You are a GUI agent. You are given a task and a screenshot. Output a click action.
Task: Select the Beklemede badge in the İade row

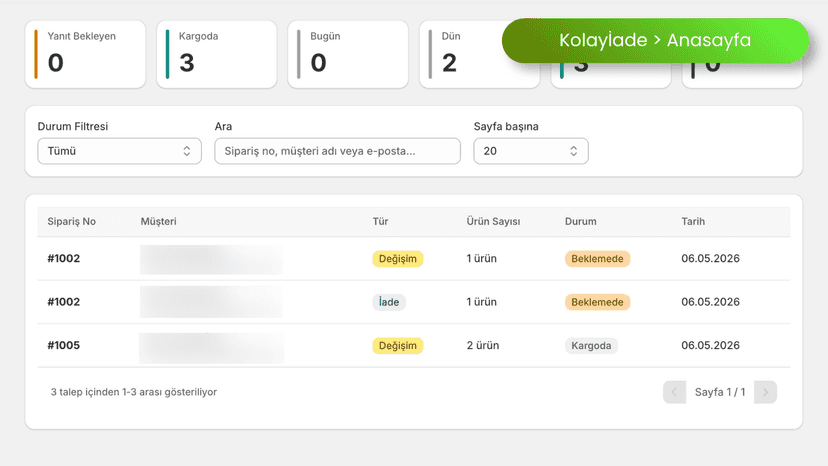tap(597, 302)
